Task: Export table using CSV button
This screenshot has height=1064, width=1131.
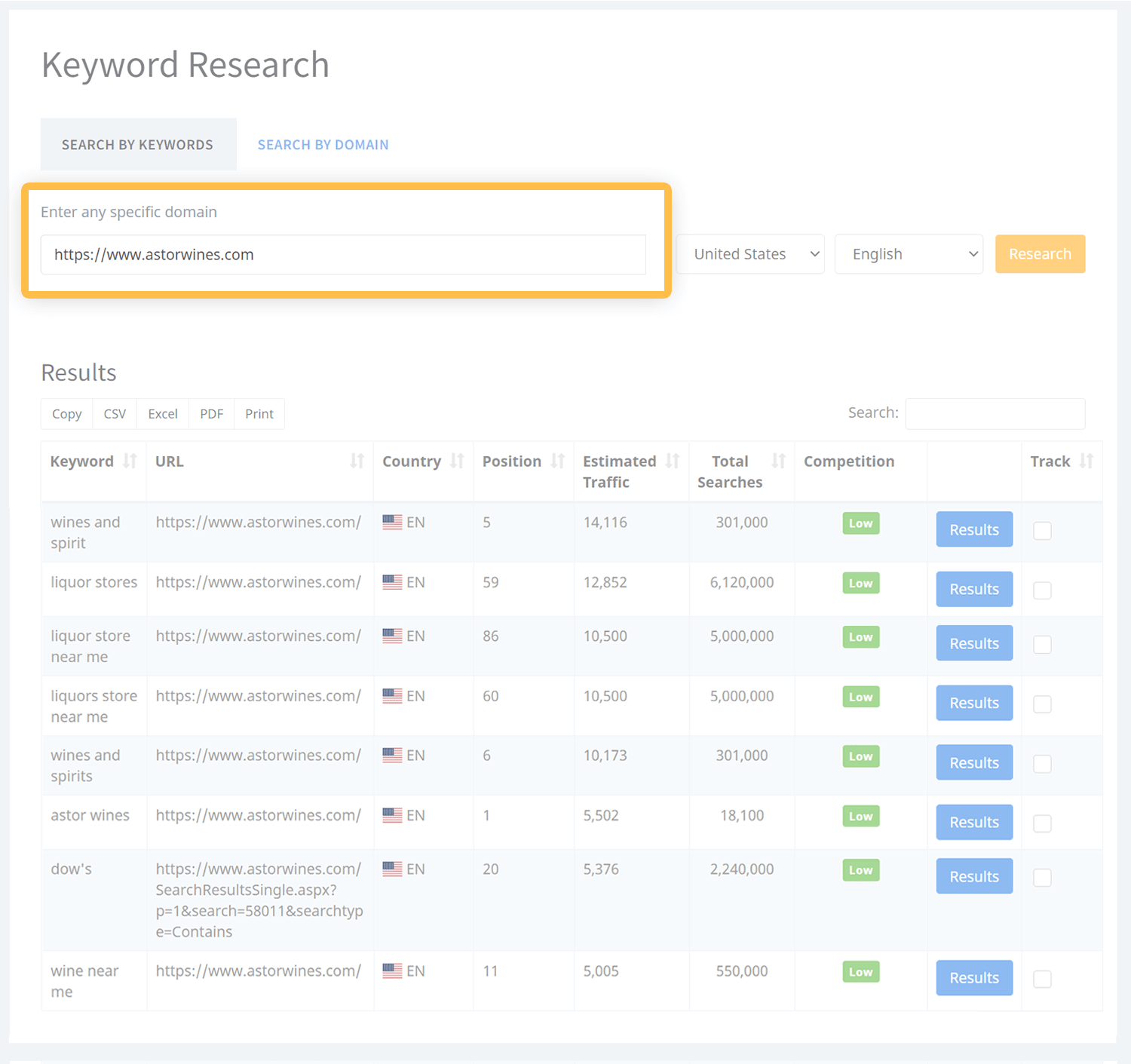Action: click(115, 414)
